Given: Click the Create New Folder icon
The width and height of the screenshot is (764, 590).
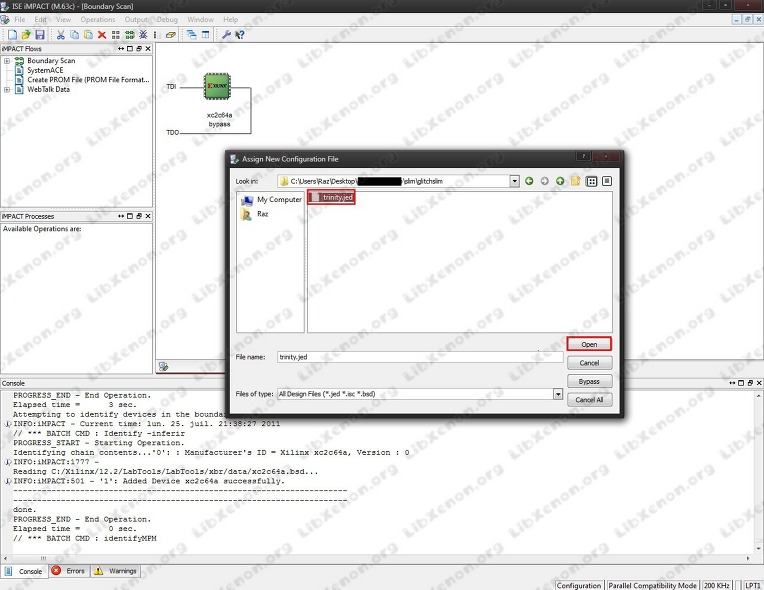Looking at the screenshot, I should (576, 181).
